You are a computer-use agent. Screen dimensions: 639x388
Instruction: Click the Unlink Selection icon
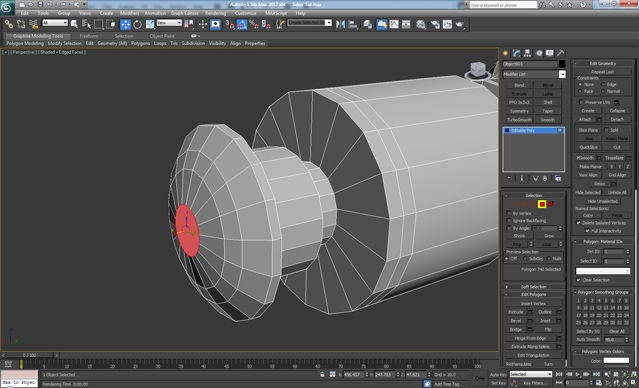[21, 24]
